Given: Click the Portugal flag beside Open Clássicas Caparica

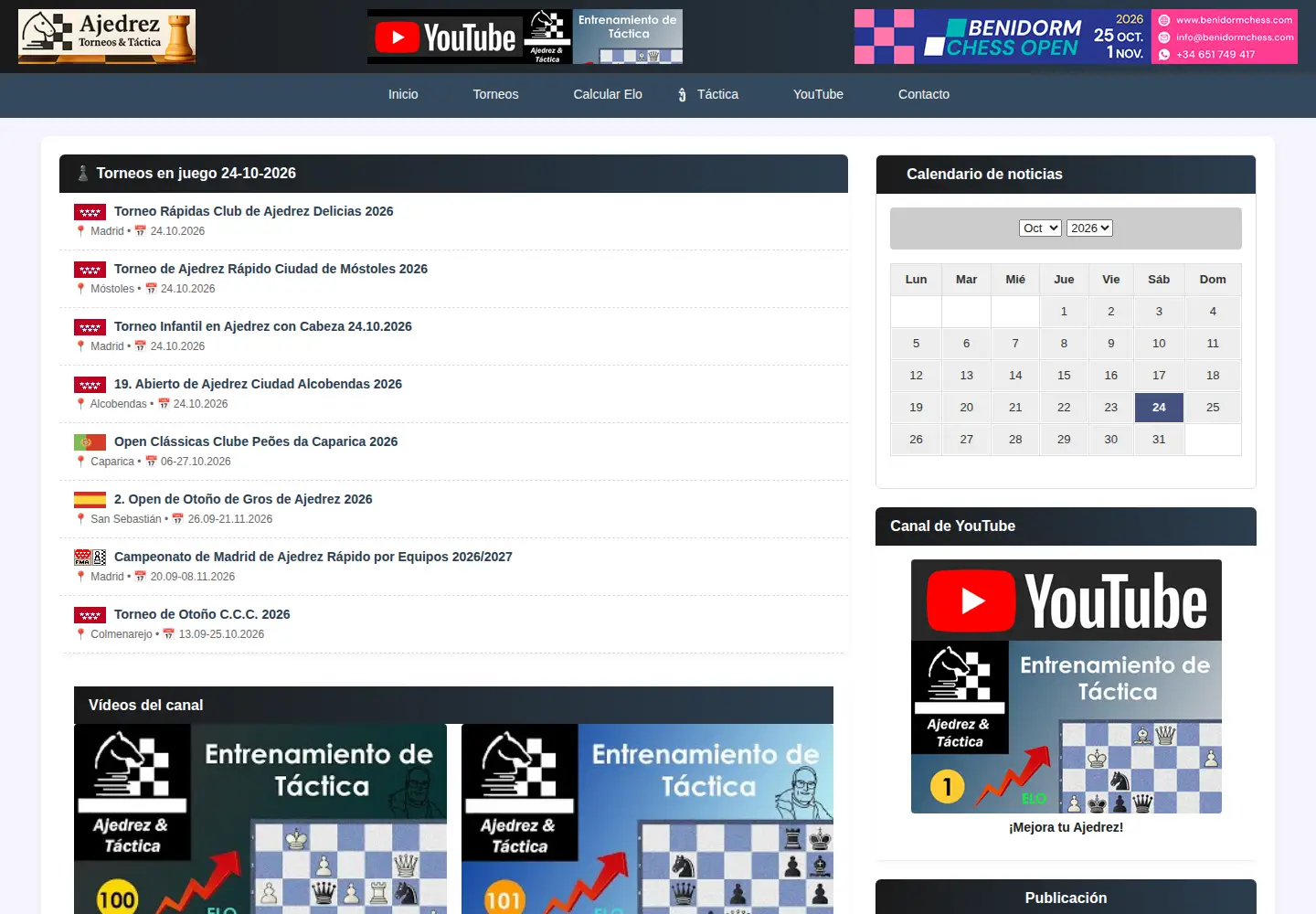Looking at the screenshot, I should tap(90, 442).
